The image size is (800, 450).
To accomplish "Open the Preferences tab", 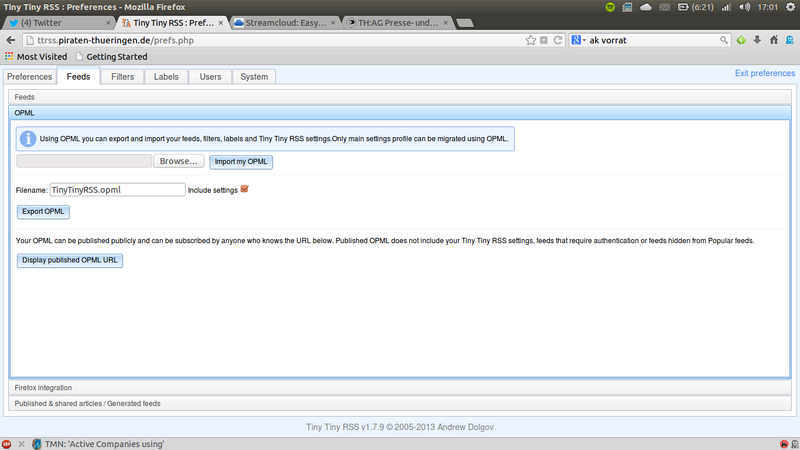I will pyautogui.click(x=30, y=77).
